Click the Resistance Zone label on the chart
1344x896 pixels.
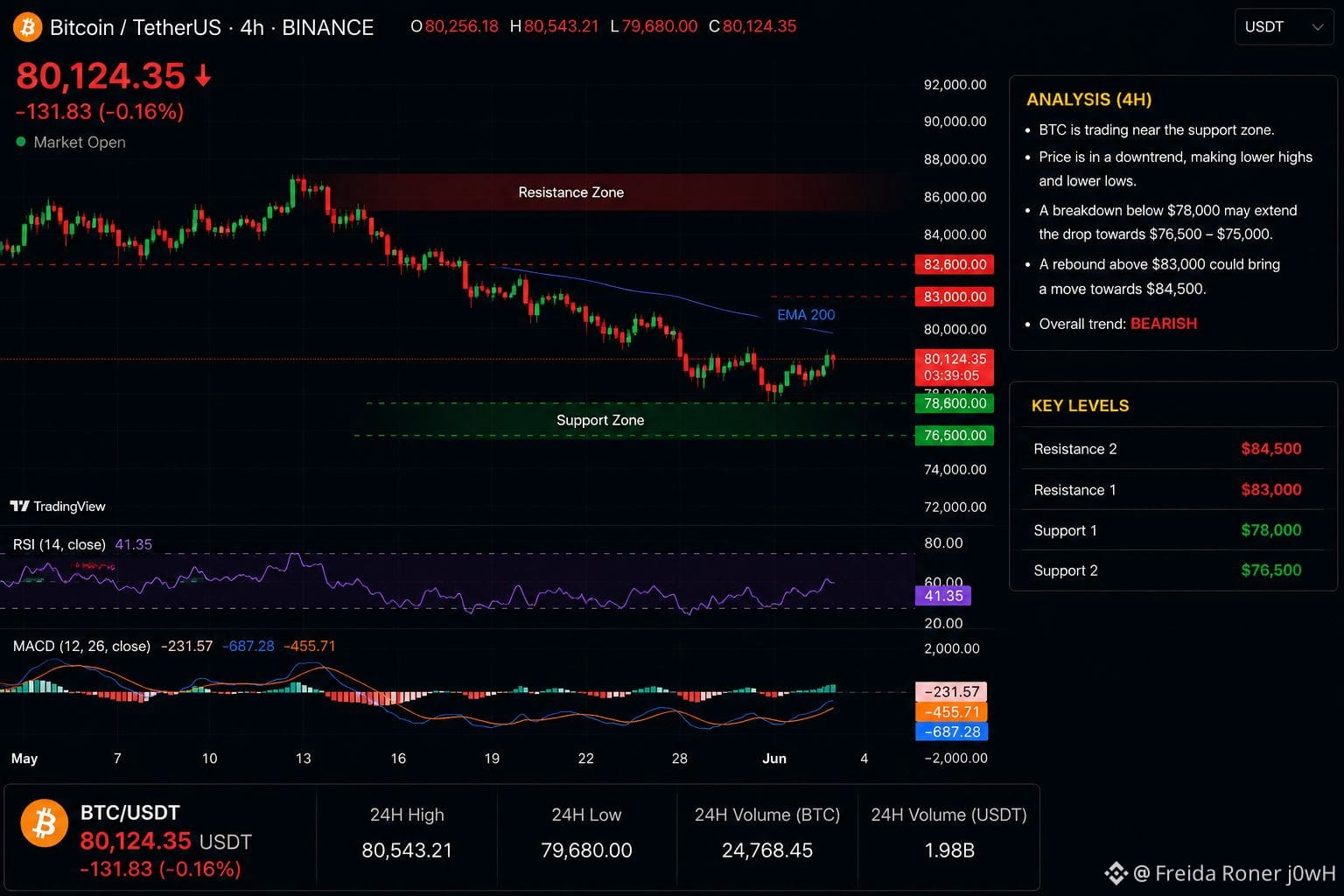click(570, 192)
